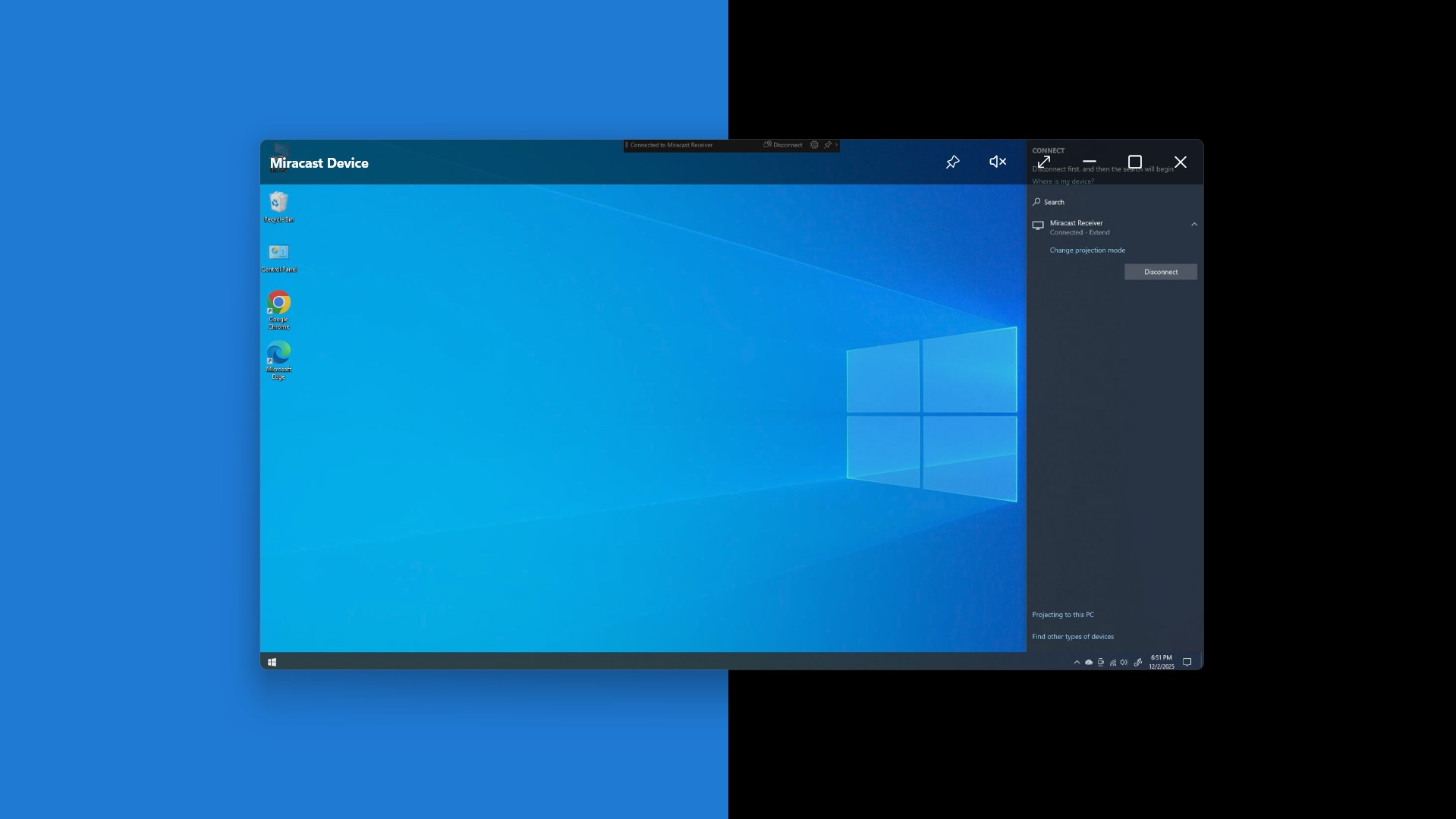Mute audio on the Miracast Device window
The width and height of the screenshot is (1456, 819).
(x=997, y=162)
